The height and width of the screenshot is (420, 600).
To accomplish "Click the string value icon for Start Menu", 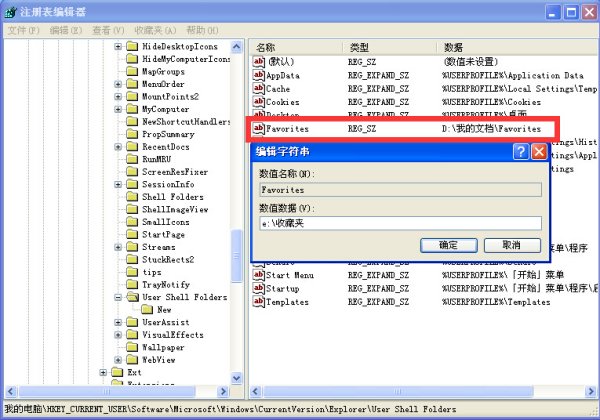I will pos(259,275).
